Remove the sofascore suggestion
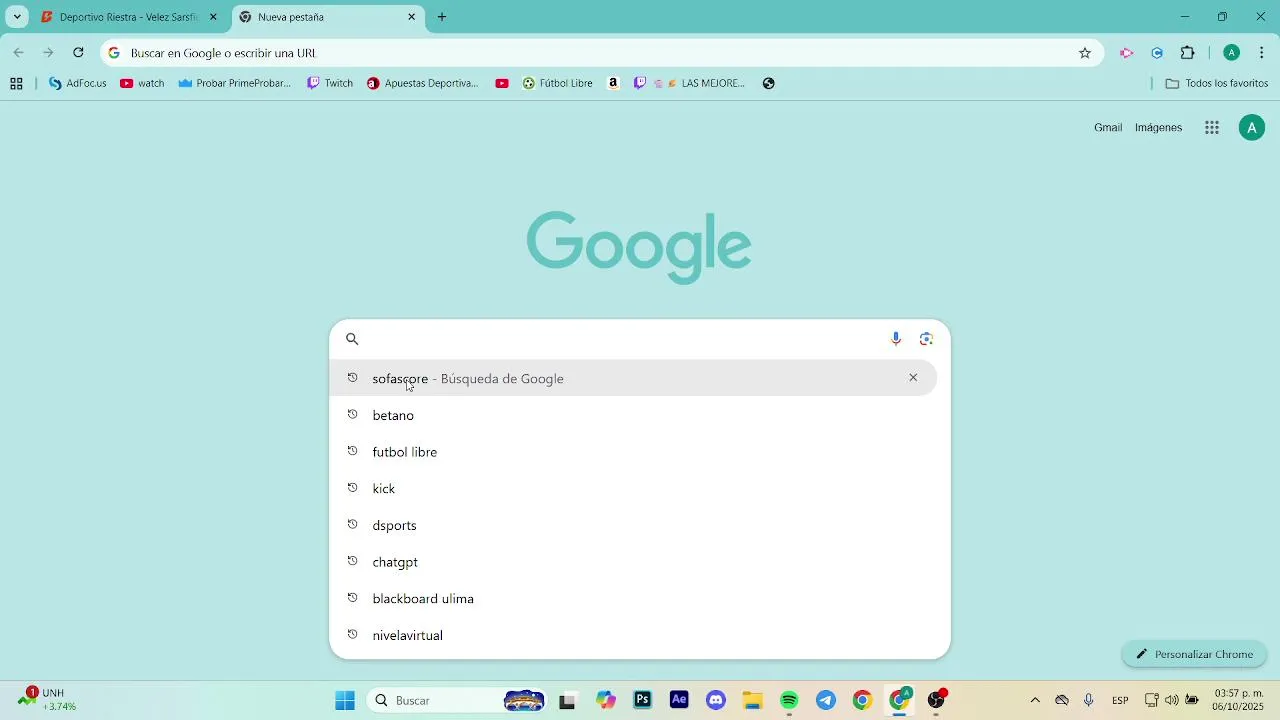This screenshot has width=1280, height=720. [x=913, y=378]
